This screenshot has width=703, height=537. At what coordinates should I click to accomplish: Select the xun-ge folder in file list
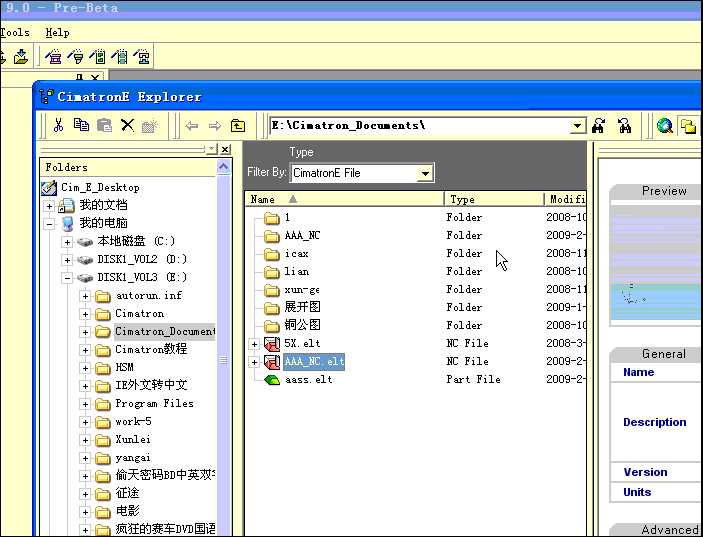[302, 290]
